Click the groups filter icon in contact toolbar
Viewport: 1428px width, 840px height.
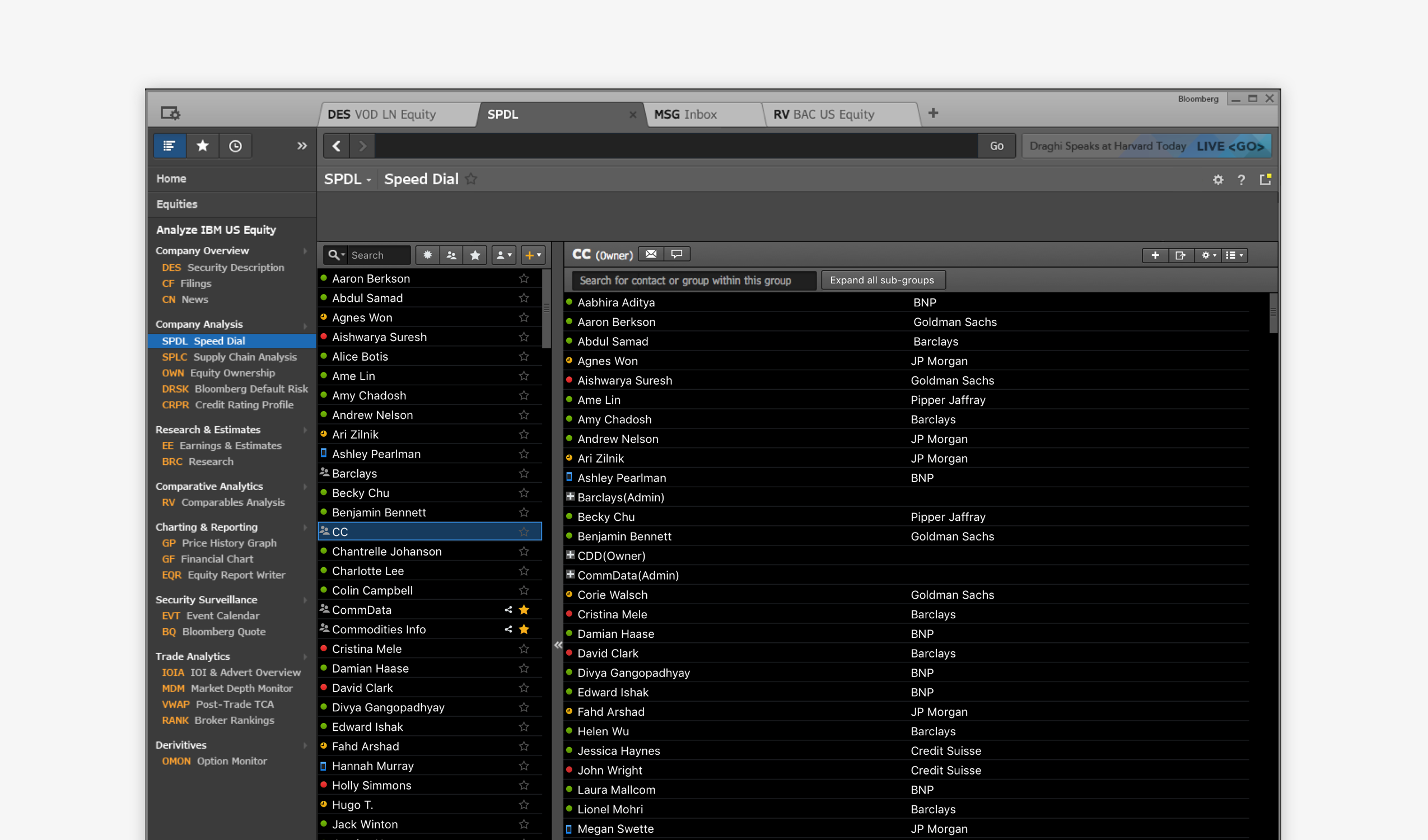pyautogui.click(x=451, y=255)
